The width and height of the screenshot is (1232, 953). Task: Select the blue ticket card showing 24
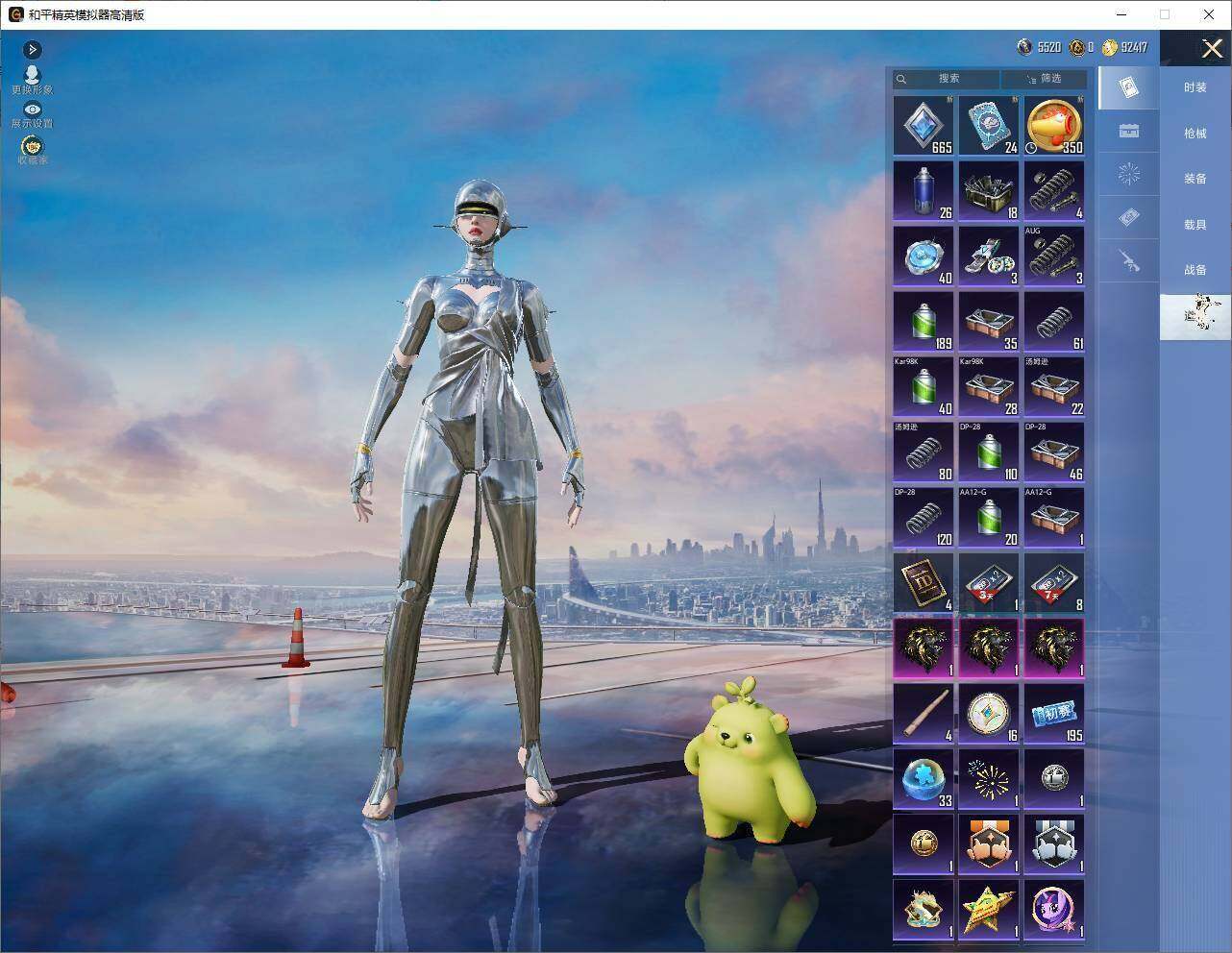(x=989, y=125)
